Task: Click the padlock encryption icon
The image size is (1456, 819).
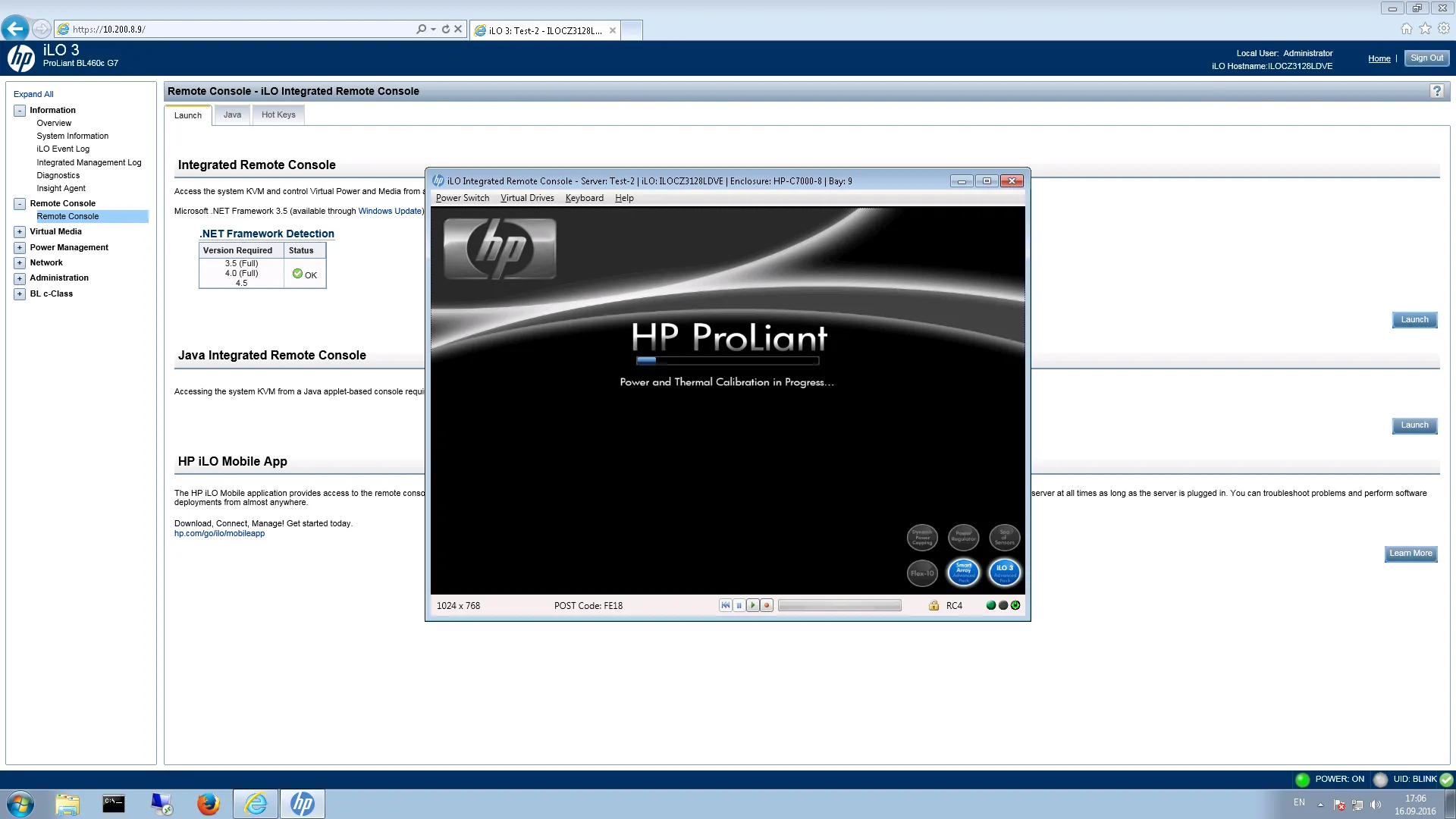Action: [934, 605]
